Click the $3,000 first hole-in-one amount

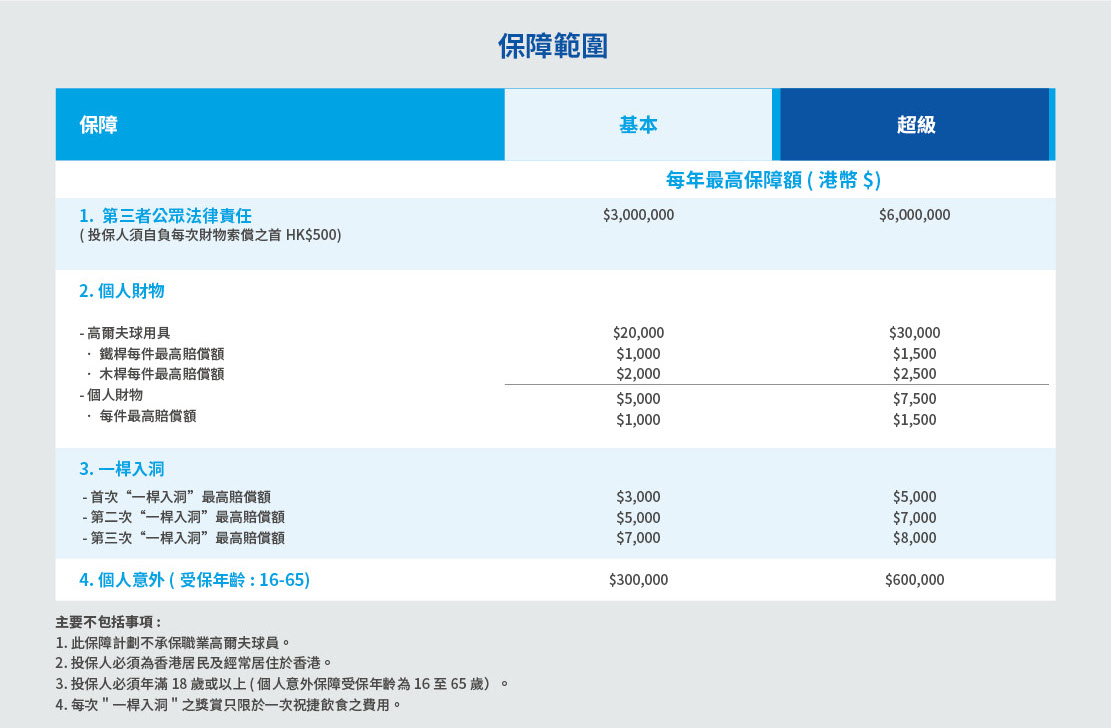[x=638, y=497]
